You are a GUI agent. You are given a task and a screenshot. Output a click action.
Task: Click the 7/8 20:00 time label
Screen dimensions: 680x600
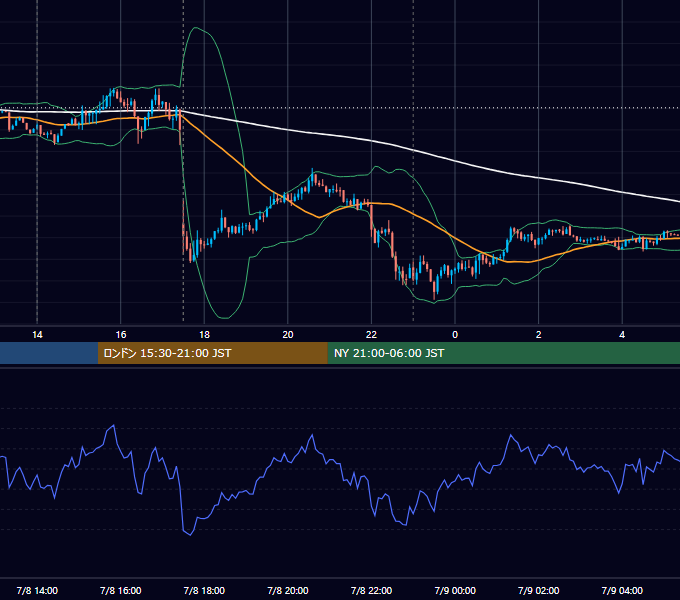pyautogui.click(x=288, y=590)
